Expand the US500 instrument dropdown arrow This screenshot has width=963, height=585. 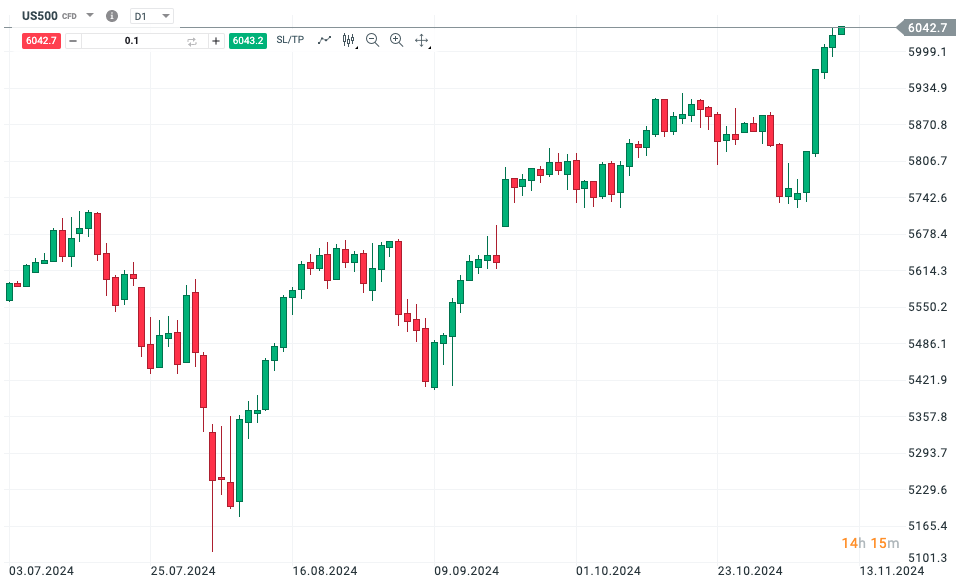(x=90, y=16)
